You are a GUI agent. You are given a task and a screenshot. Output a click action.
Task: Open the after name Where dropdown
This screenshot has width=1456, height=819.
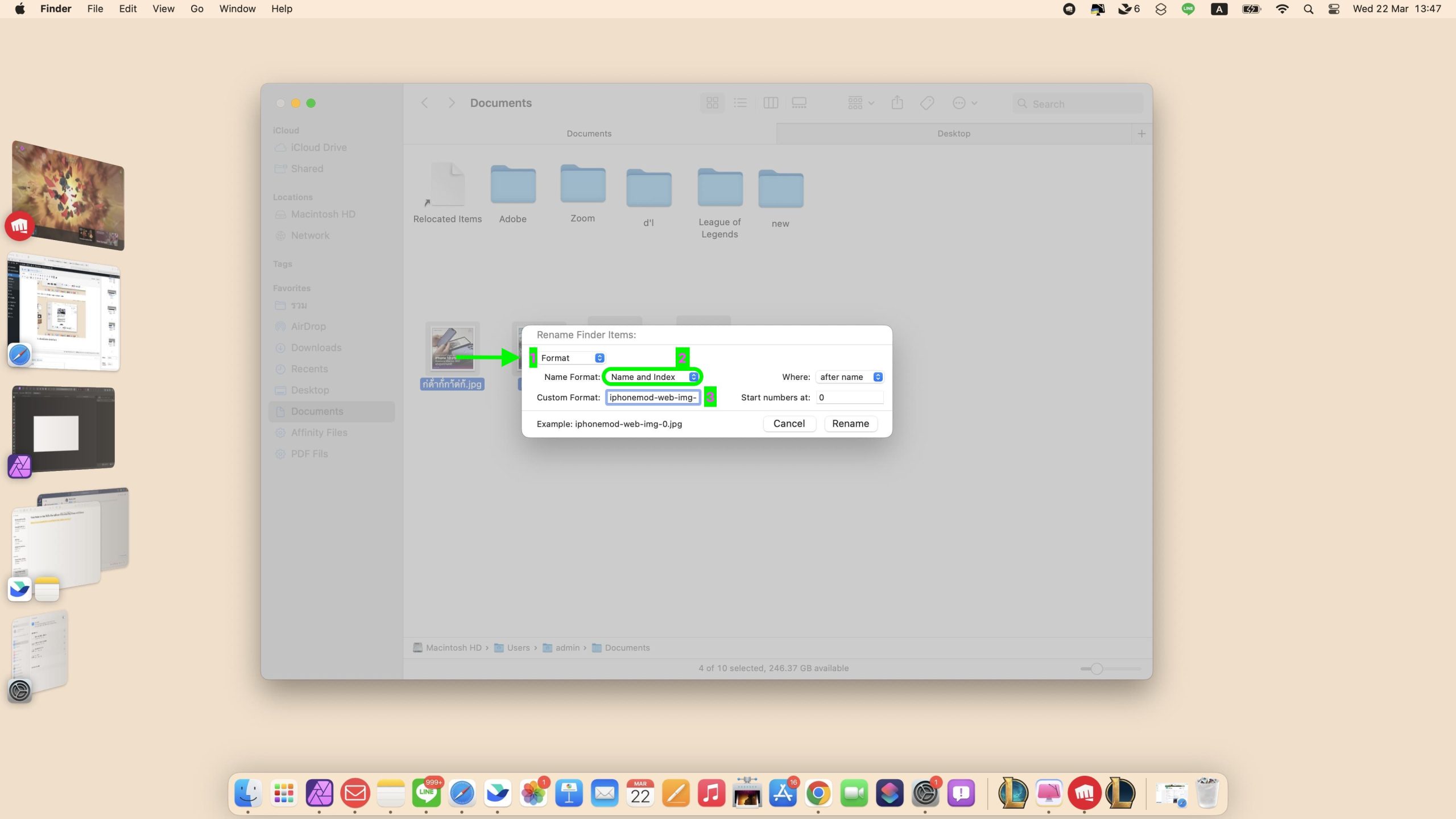[x=850, y=377]
